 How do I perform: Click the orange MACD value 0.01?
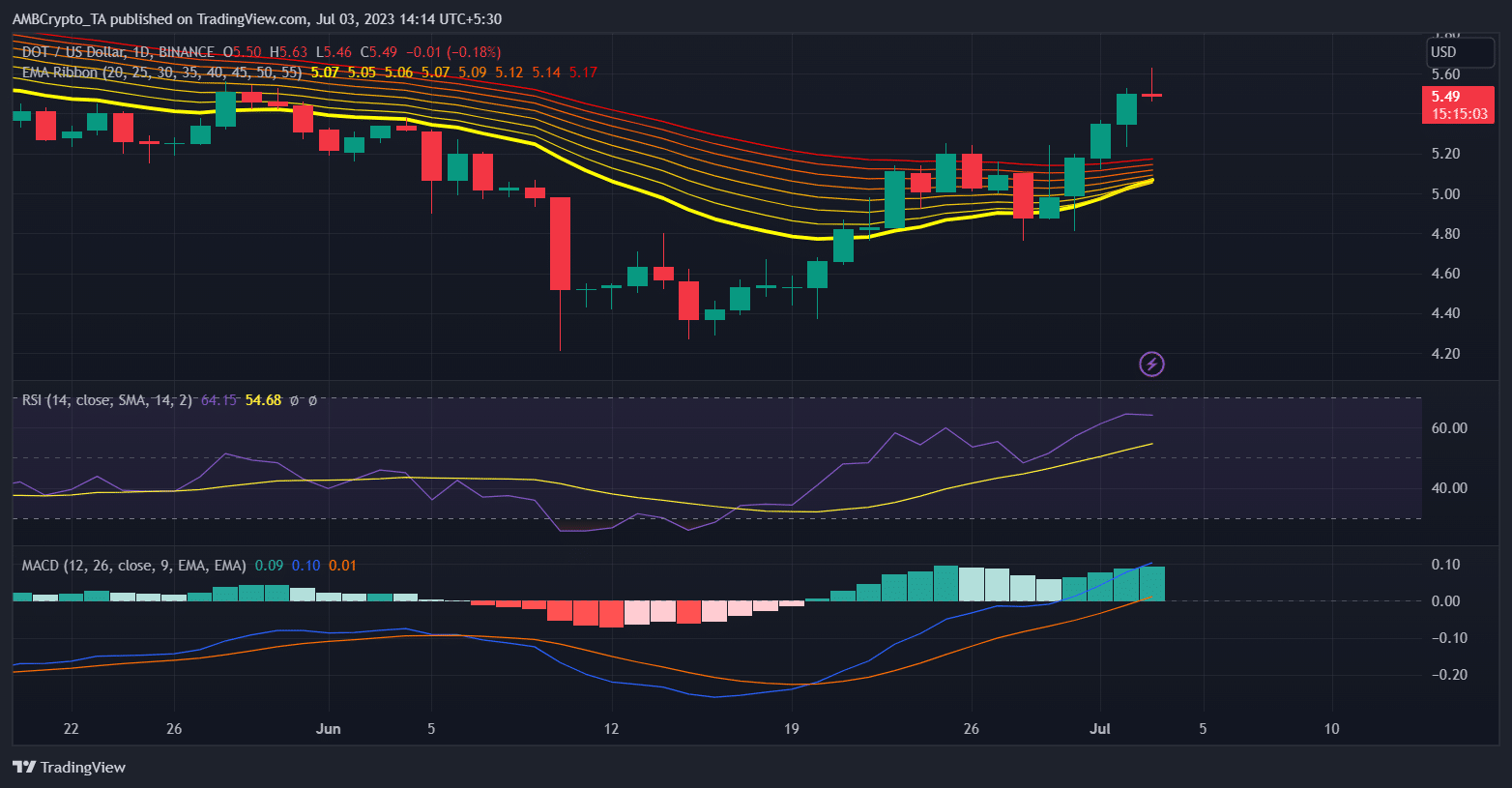click(x=342, y=566)
